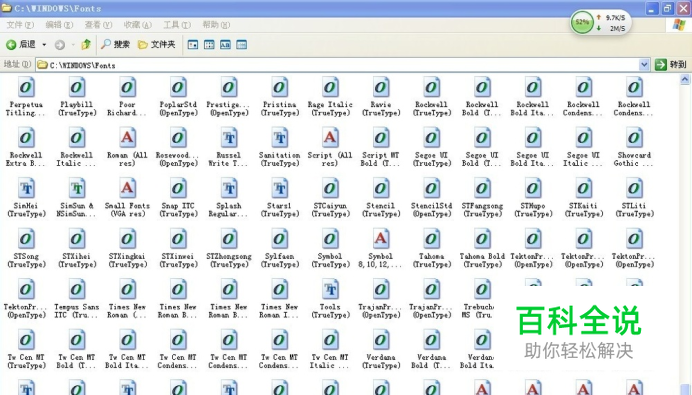Viewport: 692px width, 395px height.
Task: Click the Forward arrow toolbar icon
Action: [60, 45]
